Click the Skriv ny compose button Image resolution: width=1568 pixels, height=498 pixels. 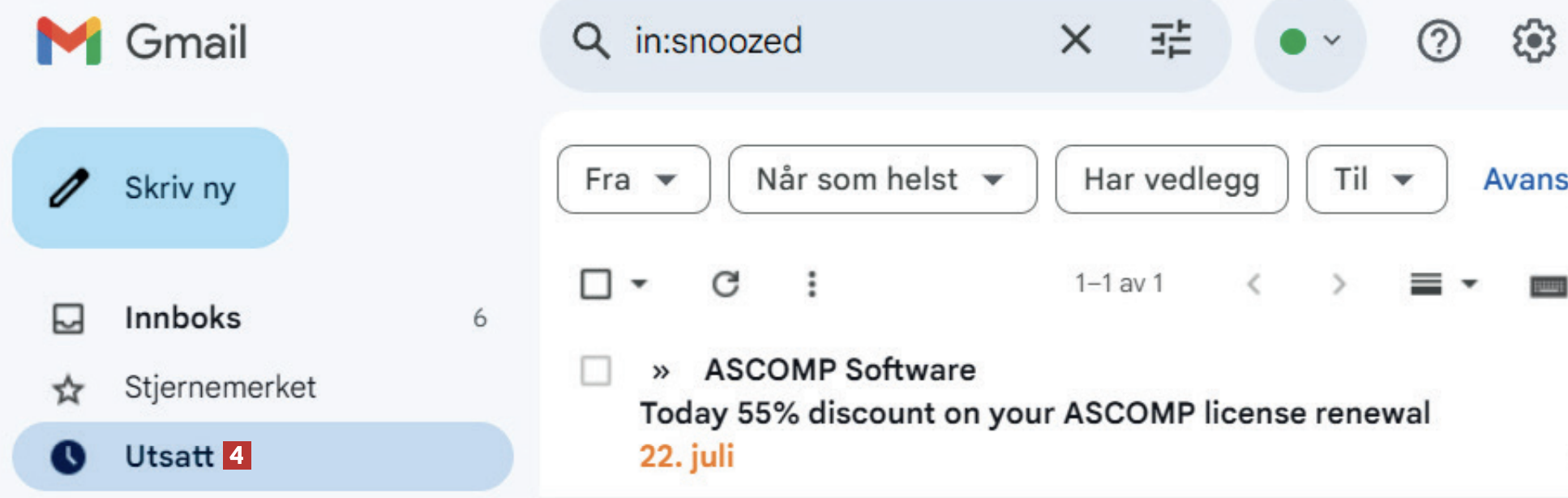pyautogui.click(x=151, y=187)
